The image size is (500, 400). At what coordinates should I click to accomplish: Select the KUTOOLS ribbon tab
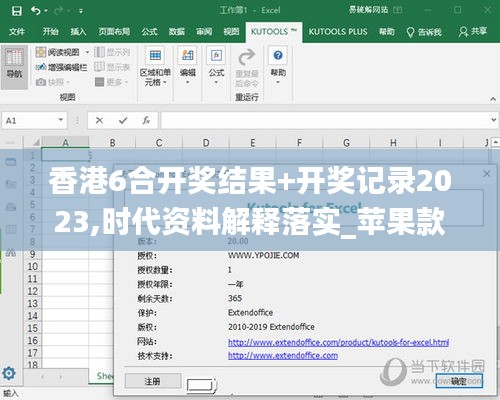coord(274,32)
